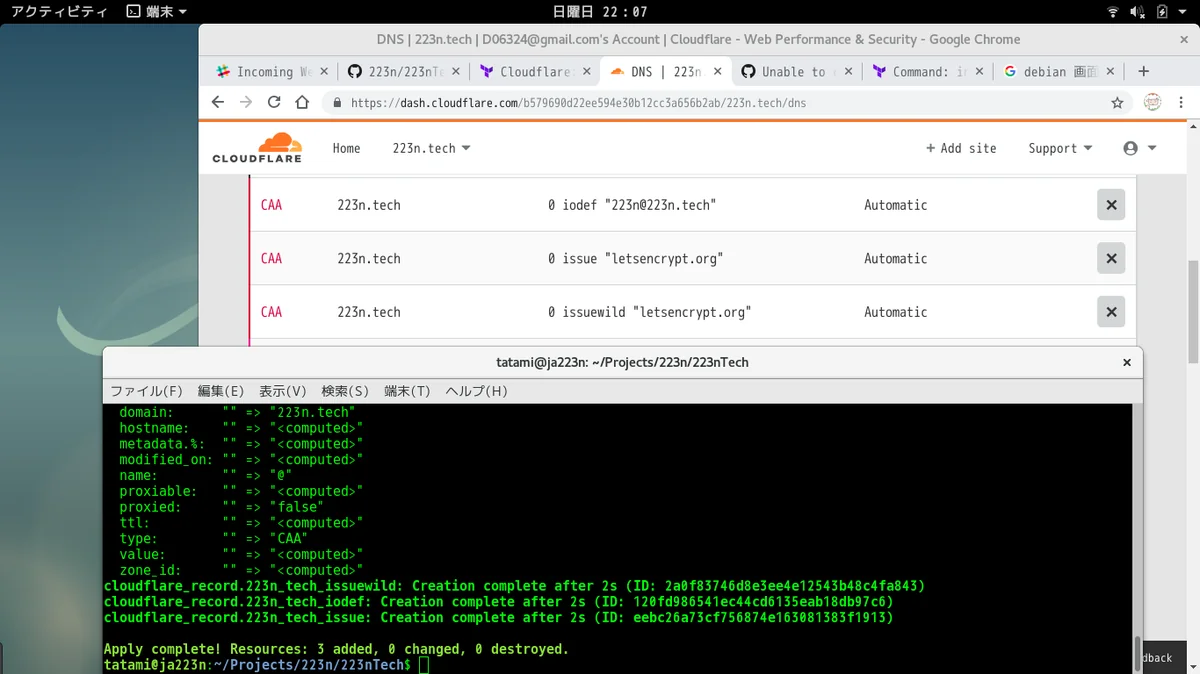Click the Chrome address bar URL
Viewport: 1200px width, 674px height.
pyautogui.click(x=579, y=103)
